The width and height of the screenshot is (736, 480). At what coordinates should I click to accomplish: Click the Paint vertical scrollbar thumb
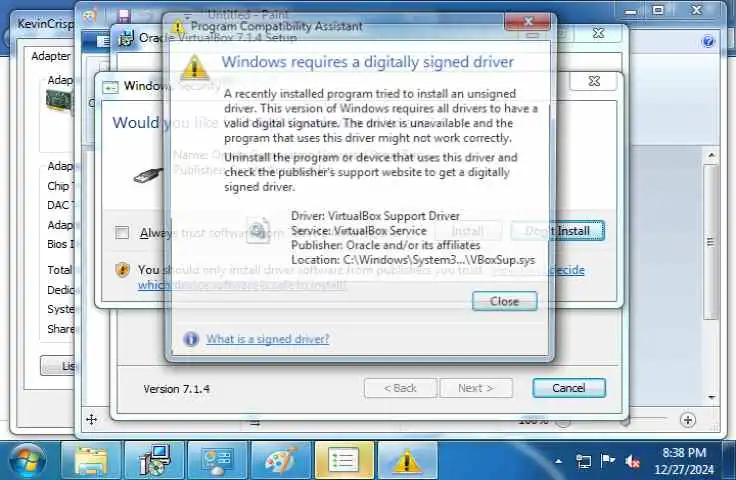(711, 242)
